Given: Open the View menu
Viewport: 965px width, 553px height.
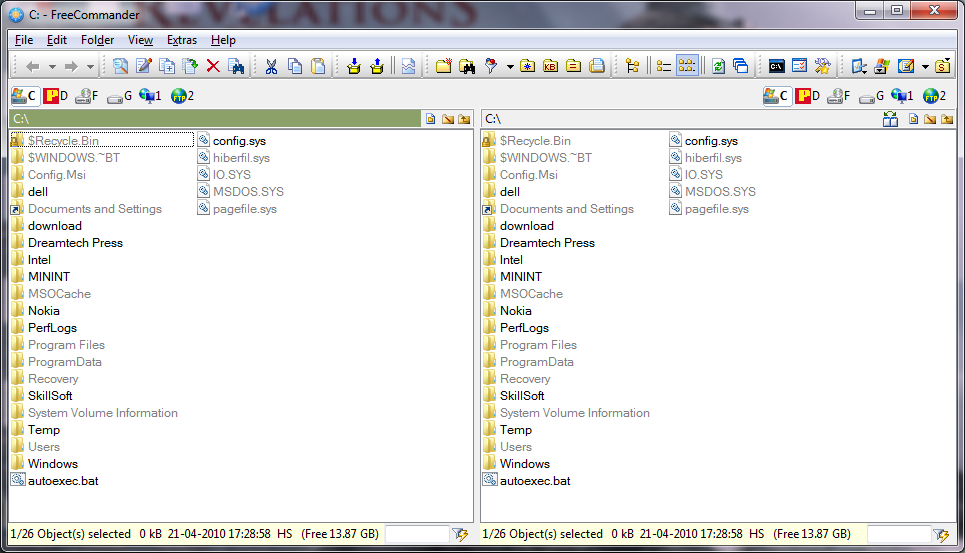Looking at the screenshot, I should [x=140, y=40].
